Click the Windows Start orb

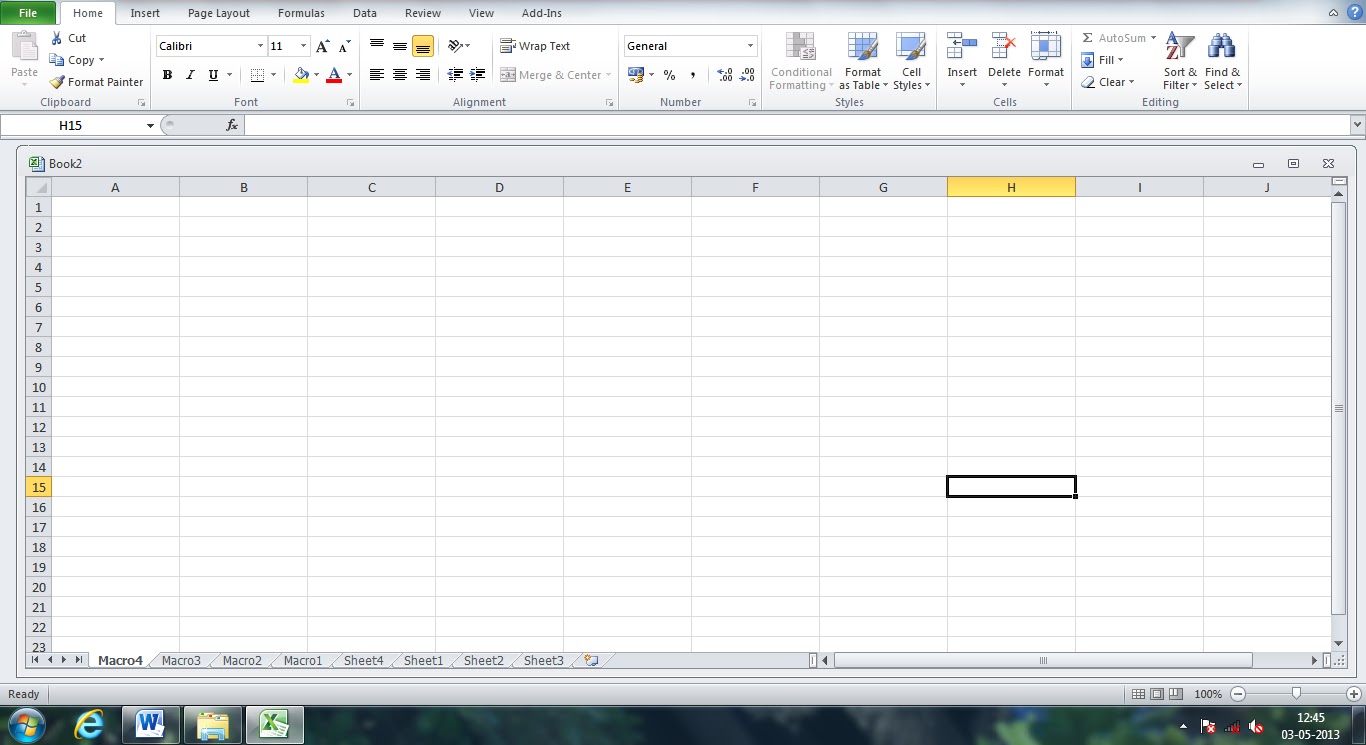[26, 724]
